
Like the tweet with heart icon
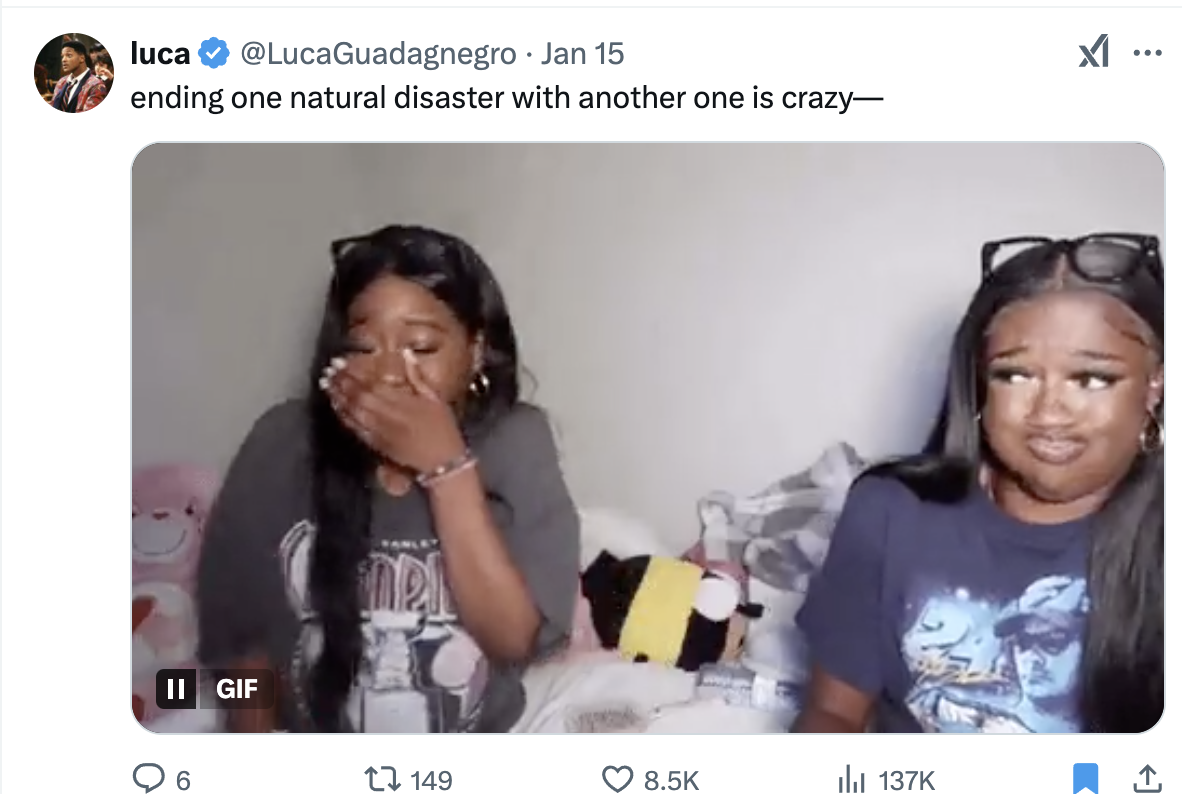click(617, 779)
